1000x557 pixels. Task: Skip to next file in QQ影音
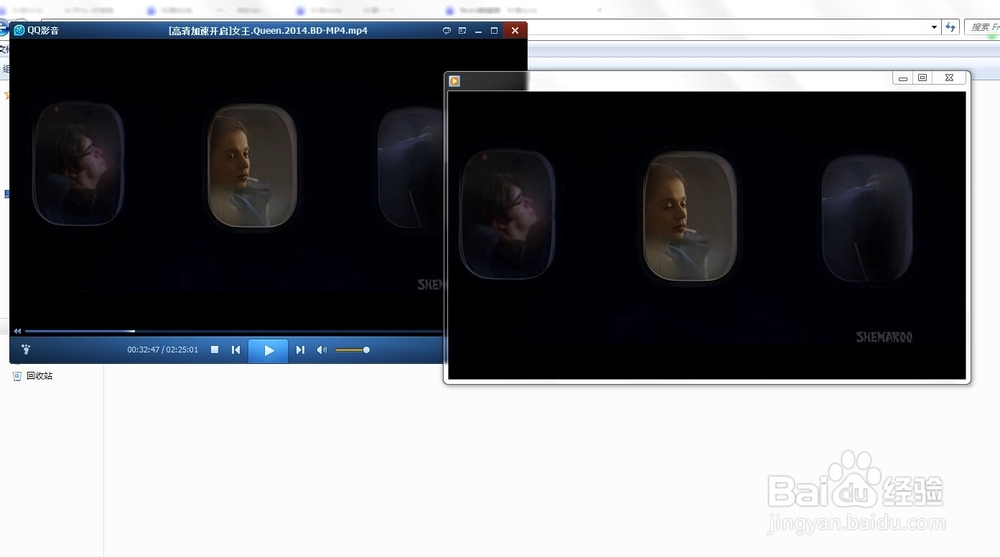pos(300,350)
